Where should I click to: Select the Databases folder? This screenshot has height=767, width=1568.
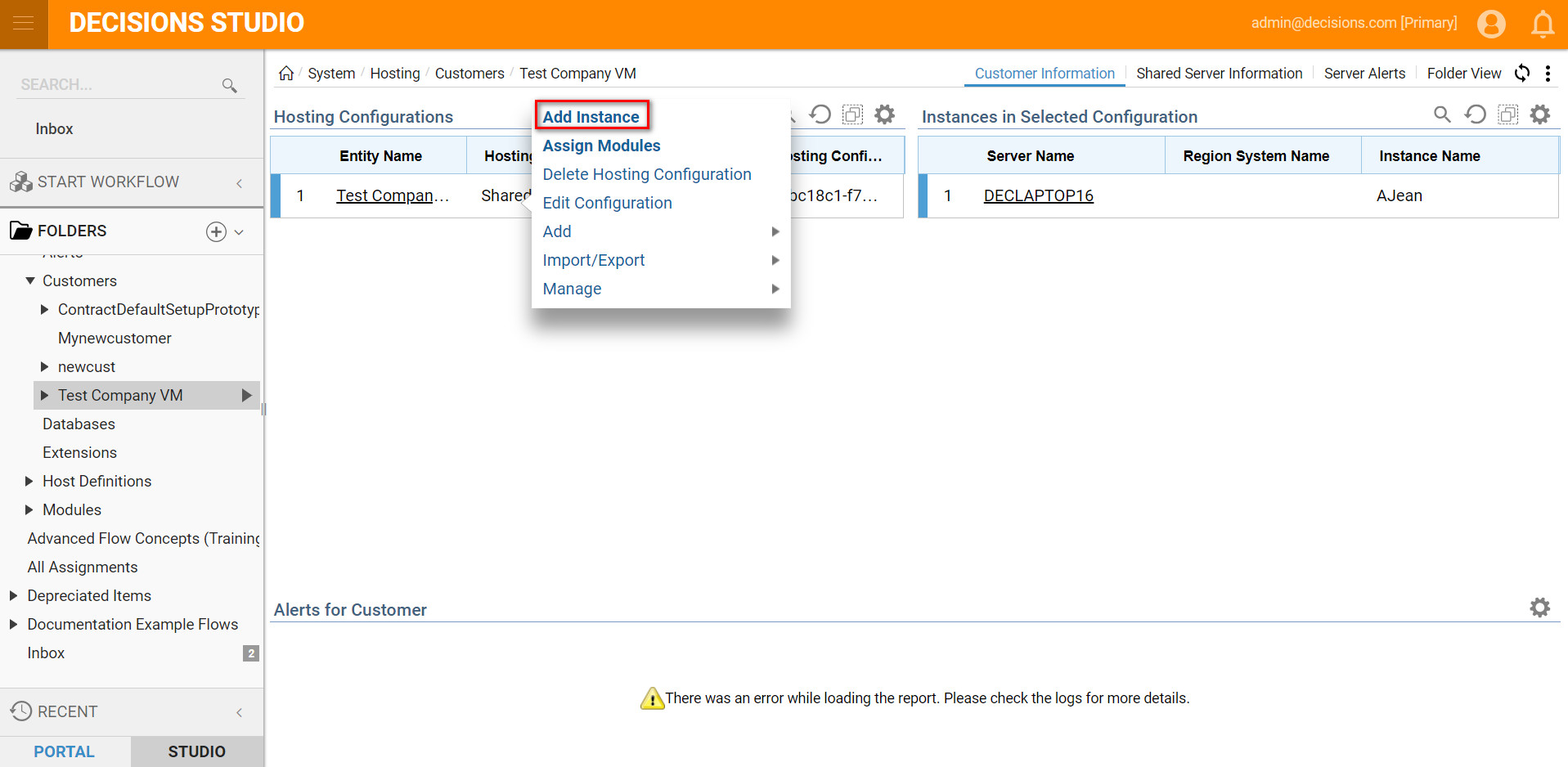pyautogui.click(x=79, y=424)
